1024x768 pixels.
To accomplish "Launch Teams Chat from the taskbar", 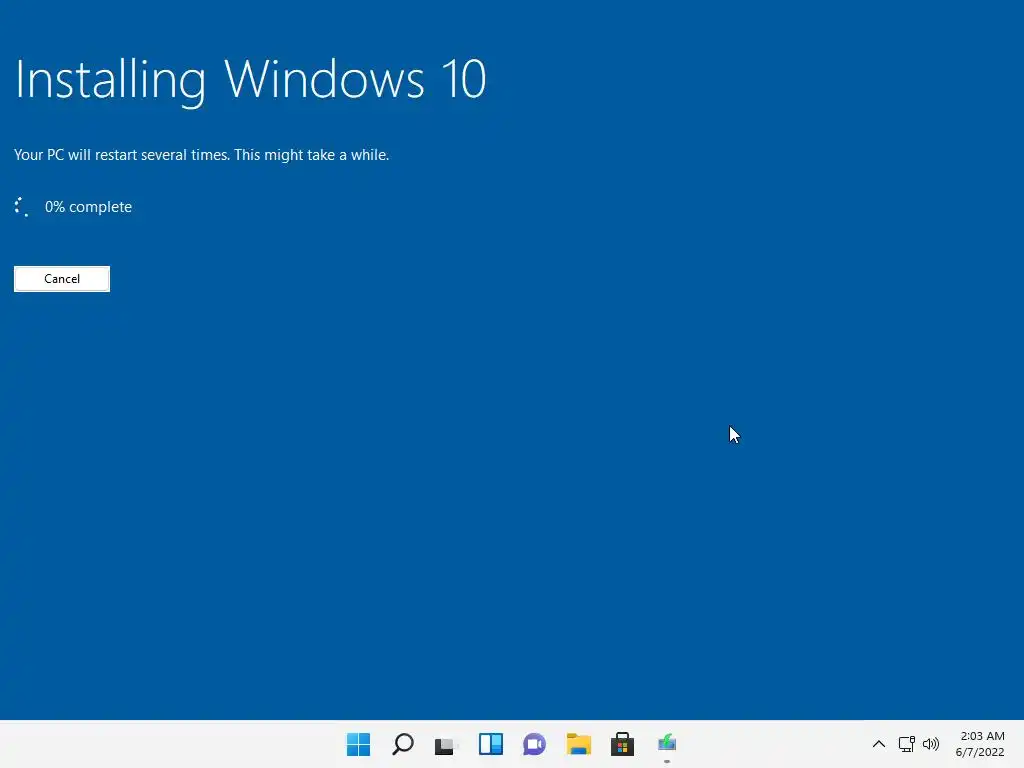I will (534, 744).
